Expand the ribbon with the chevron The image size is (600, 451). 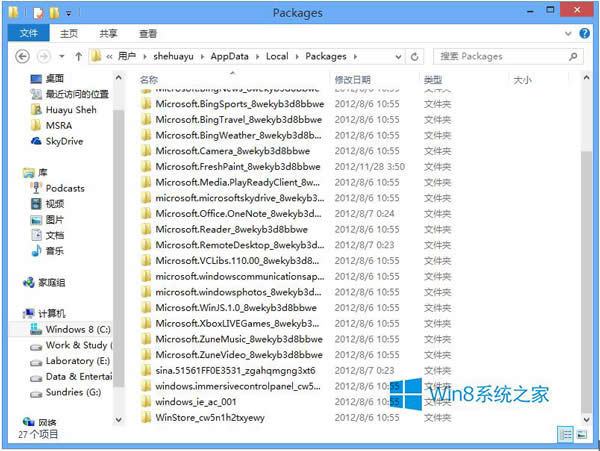click(568, 34)
